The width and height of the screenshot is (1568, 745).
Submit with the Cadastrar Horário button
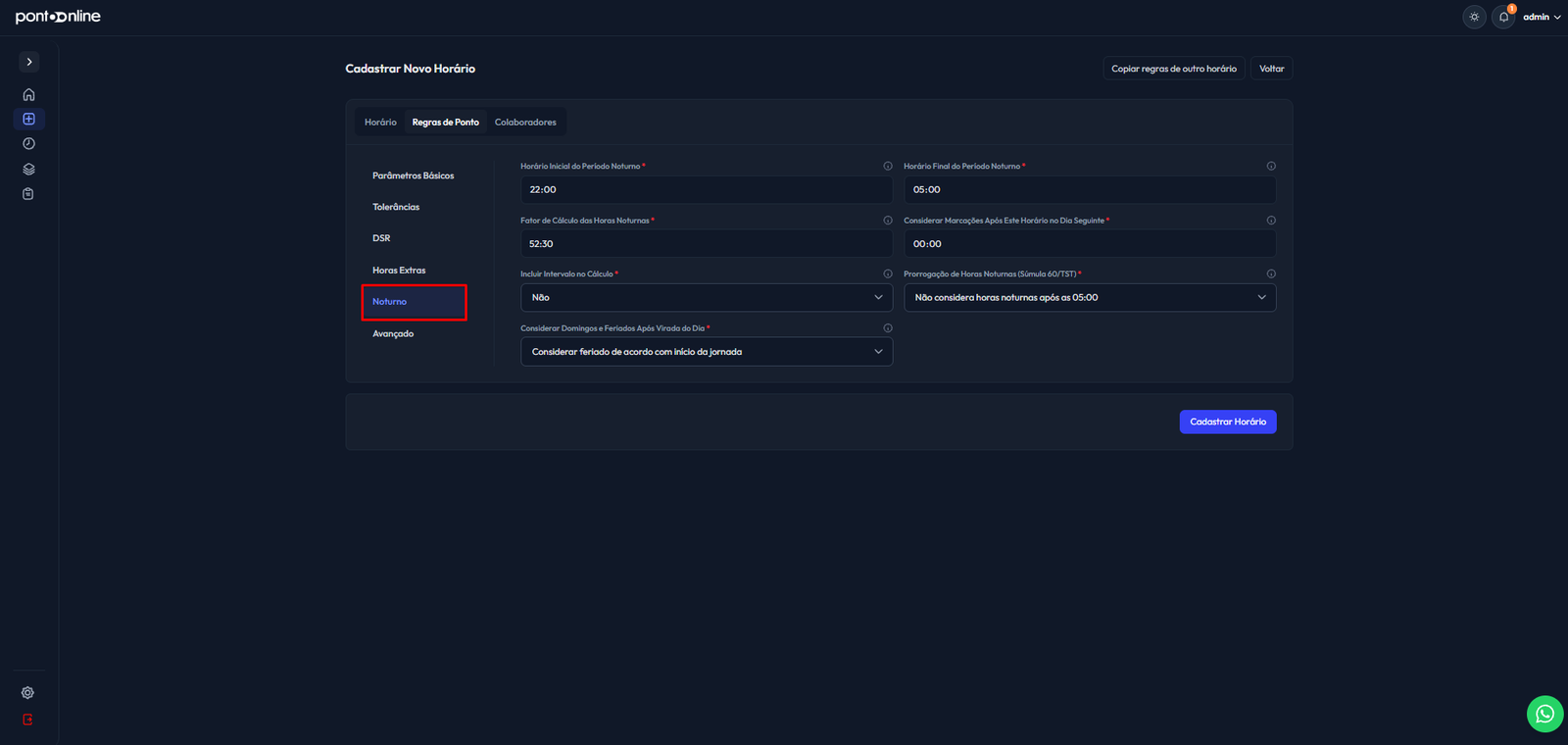point(1228,422)
